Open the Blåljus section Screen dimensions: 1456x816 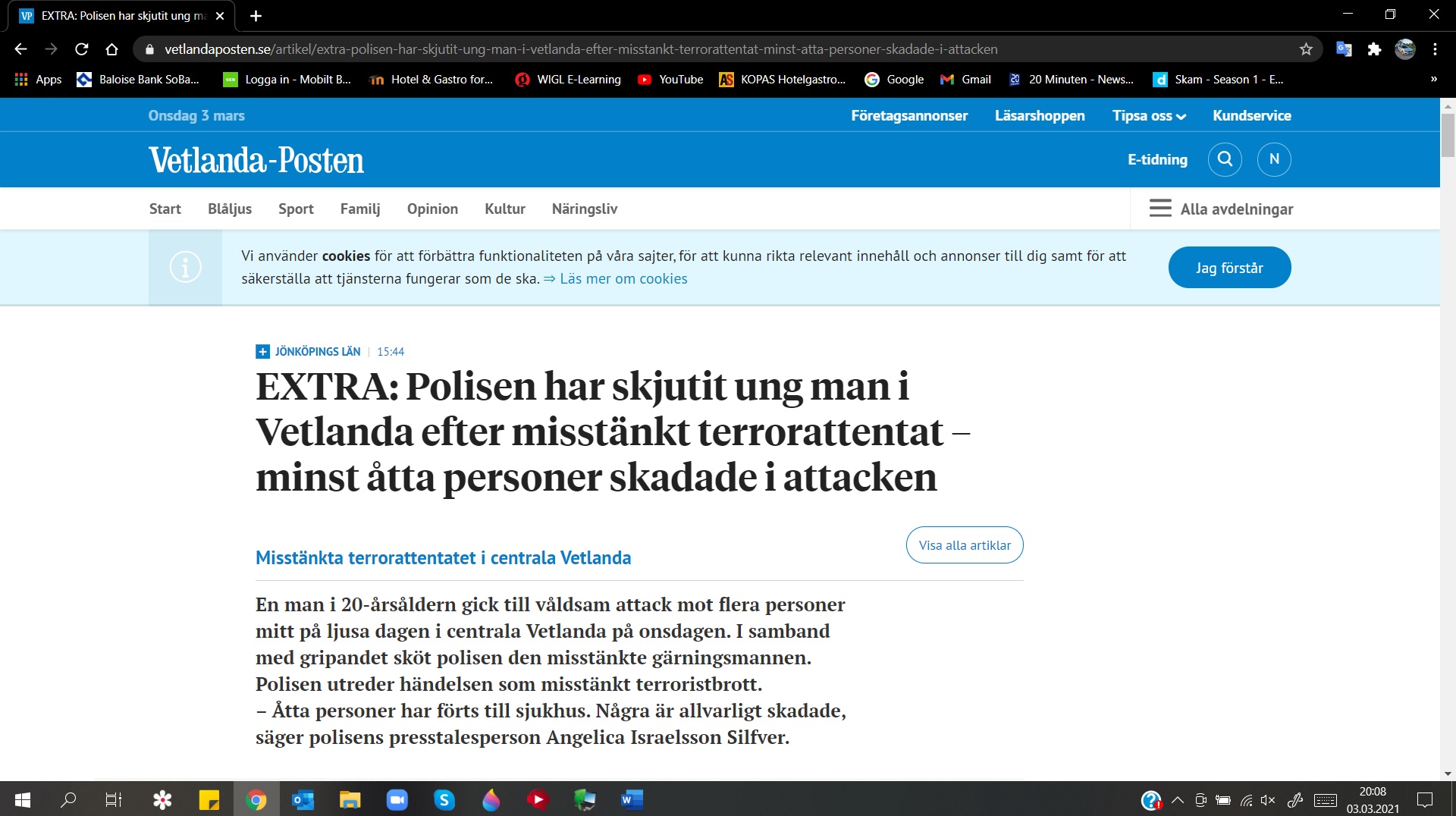[229, 209]
